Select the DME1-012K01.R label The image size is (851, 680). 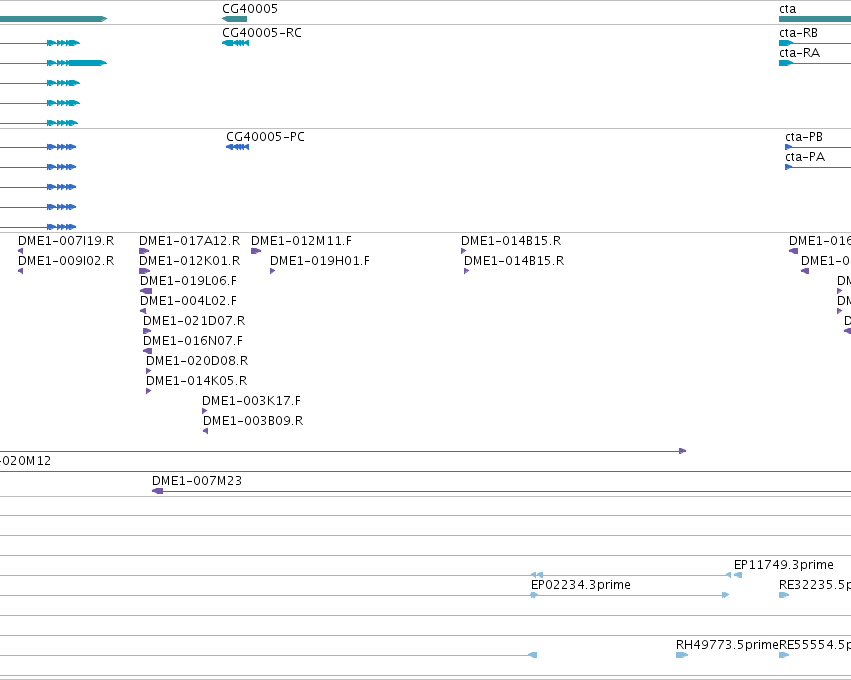click(189, 260)
